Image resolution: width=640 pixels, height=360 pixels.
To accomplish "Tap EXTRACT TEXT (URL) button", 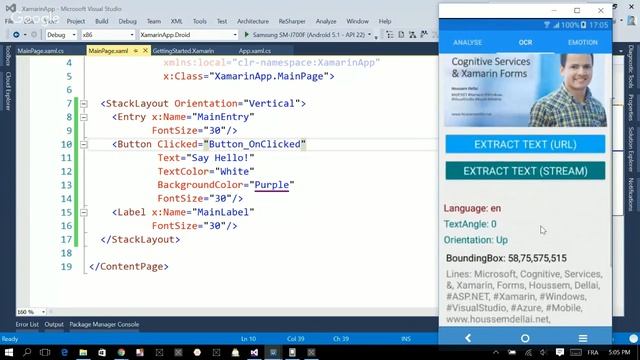I will (525, 144).
